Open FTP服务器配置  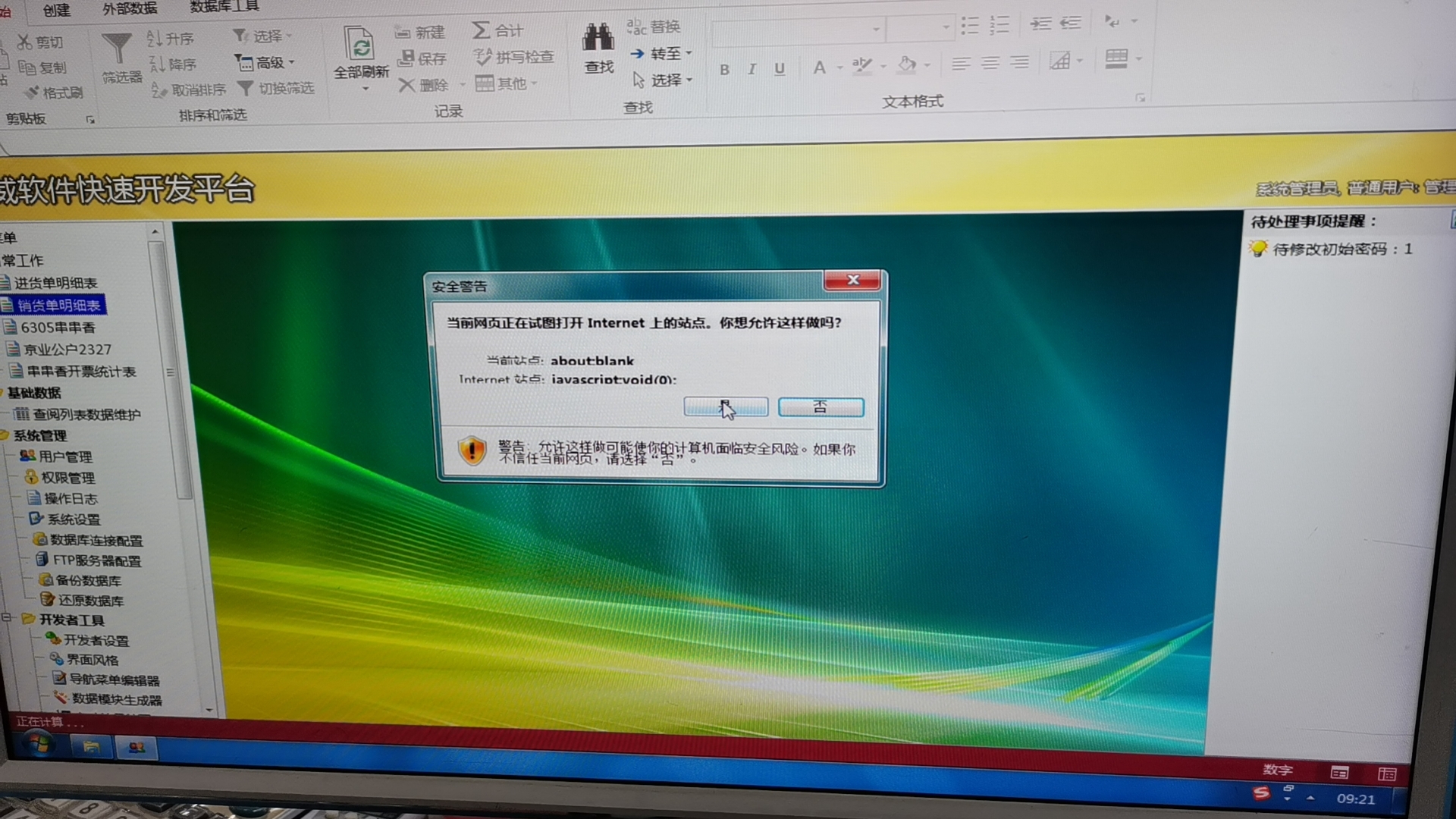pos(97,560)
